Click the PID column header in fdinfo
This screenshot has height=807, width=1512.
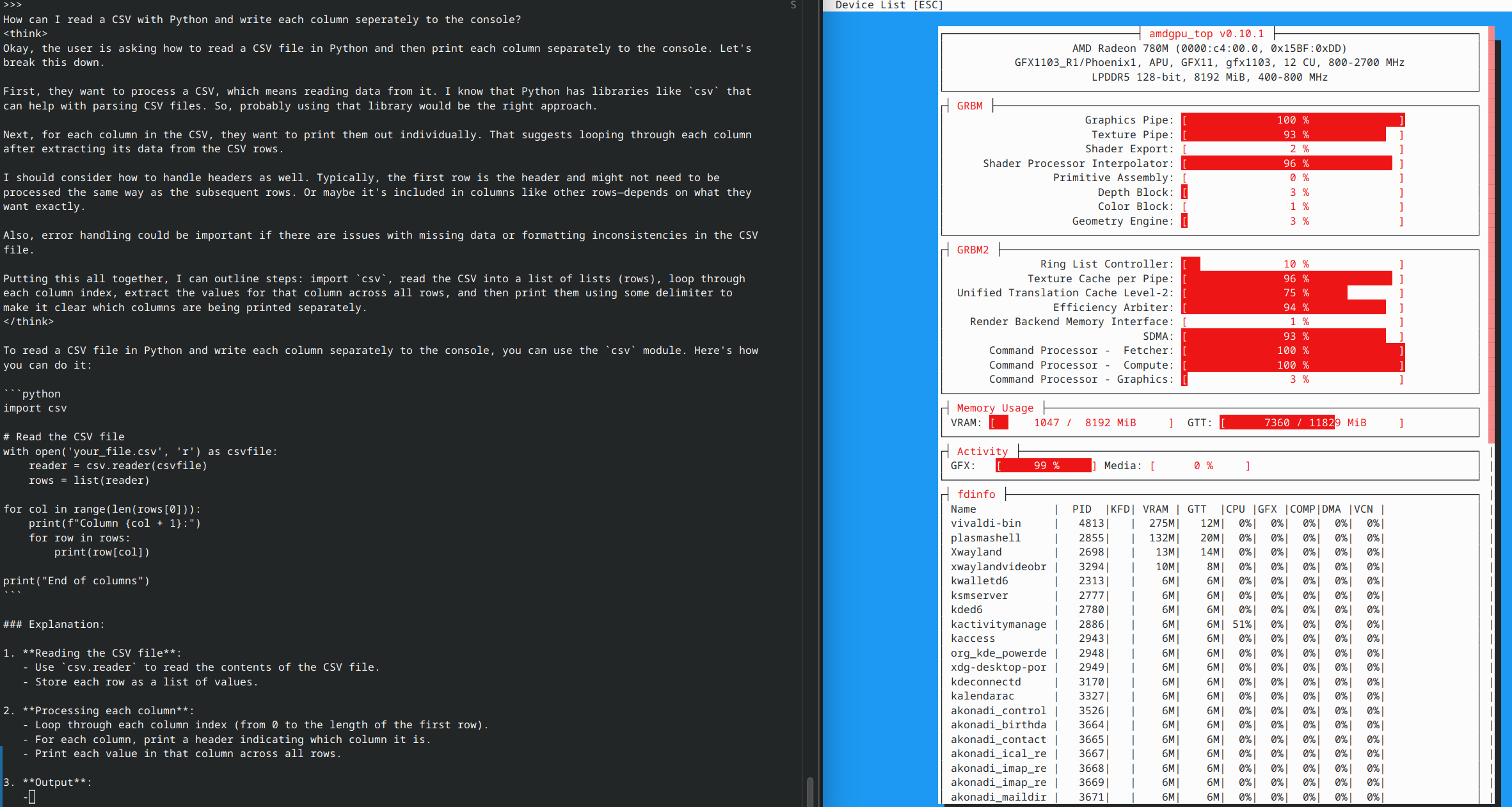pyautogui.click(x=1081, y=509)
